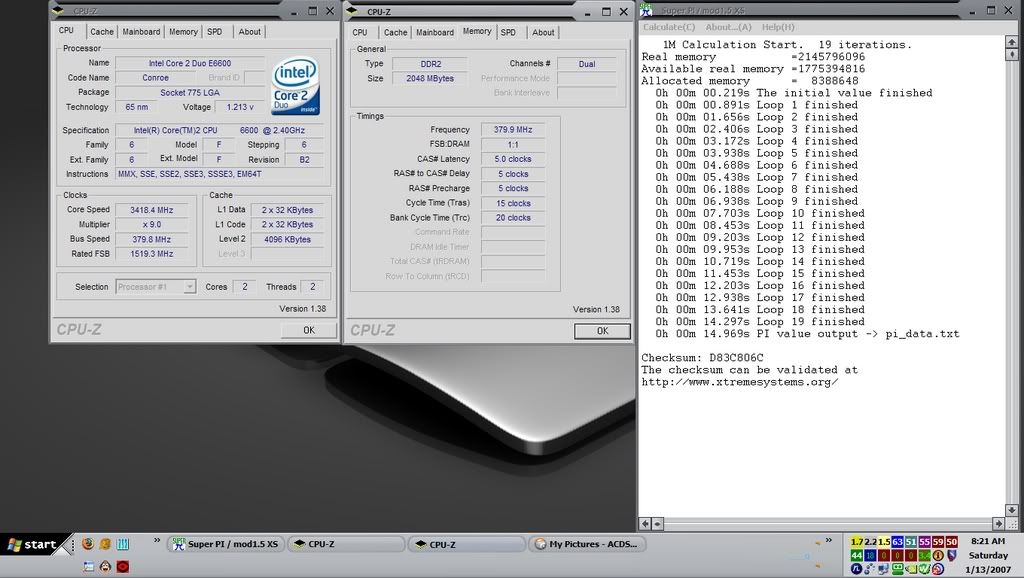This screenshot has height=578, width=1024.
Task: Click the green 44 tray sensor icon
Action: (x=857, y=555)
